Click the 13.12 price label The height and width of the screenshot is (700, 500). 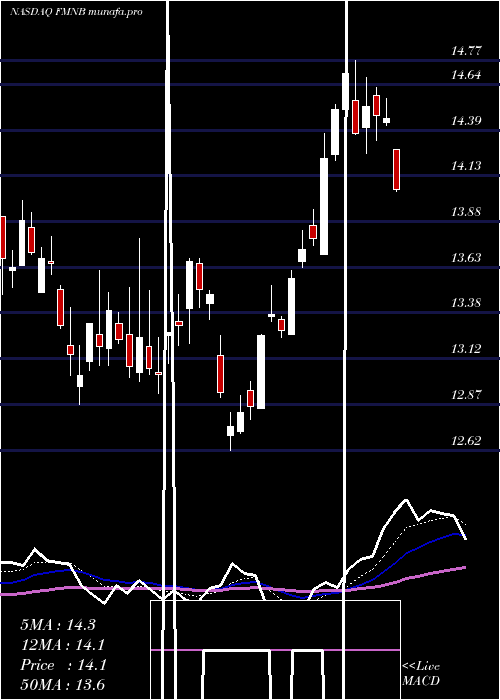pyautogui.click(x=466, y=349)
